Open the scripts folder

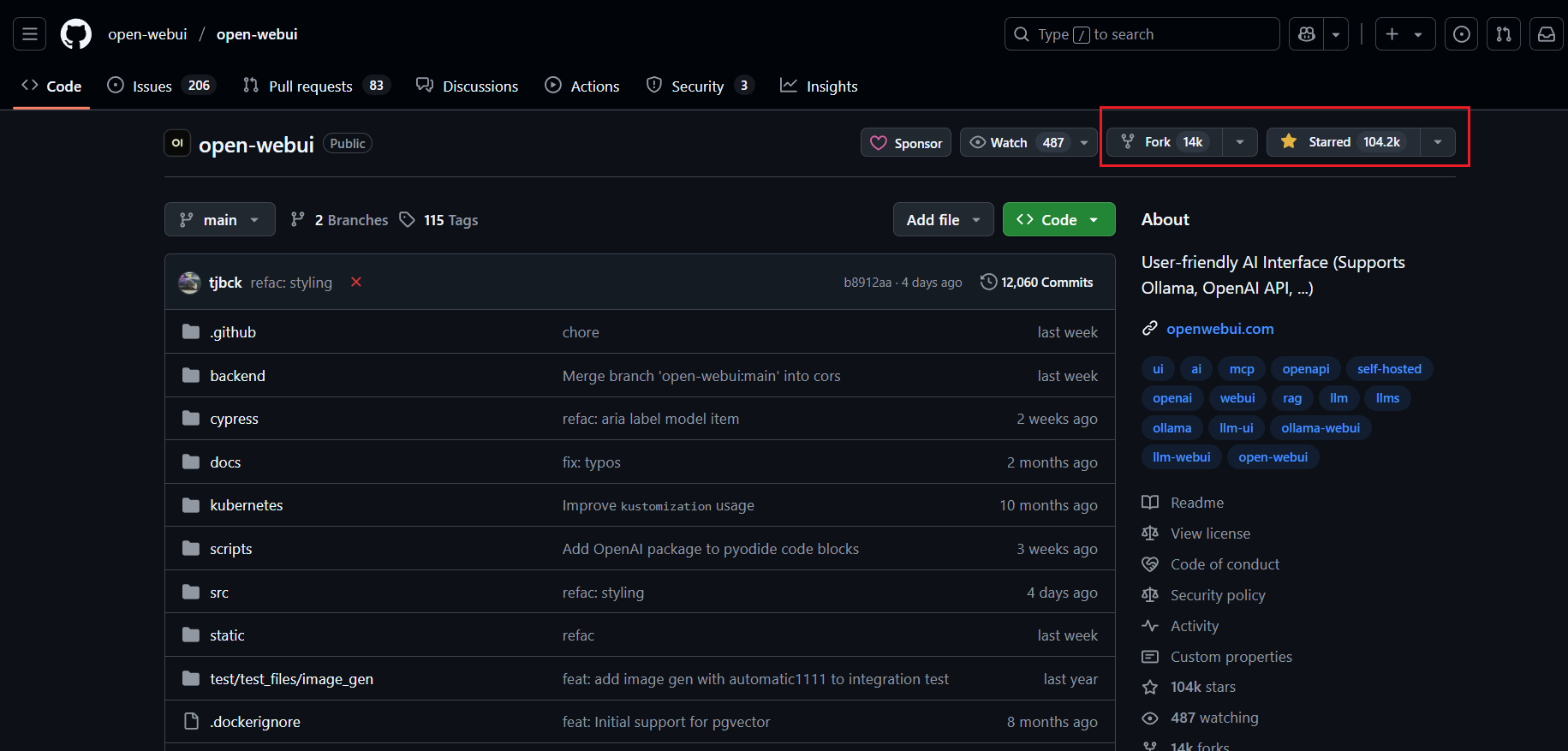(x=231, y=549)
